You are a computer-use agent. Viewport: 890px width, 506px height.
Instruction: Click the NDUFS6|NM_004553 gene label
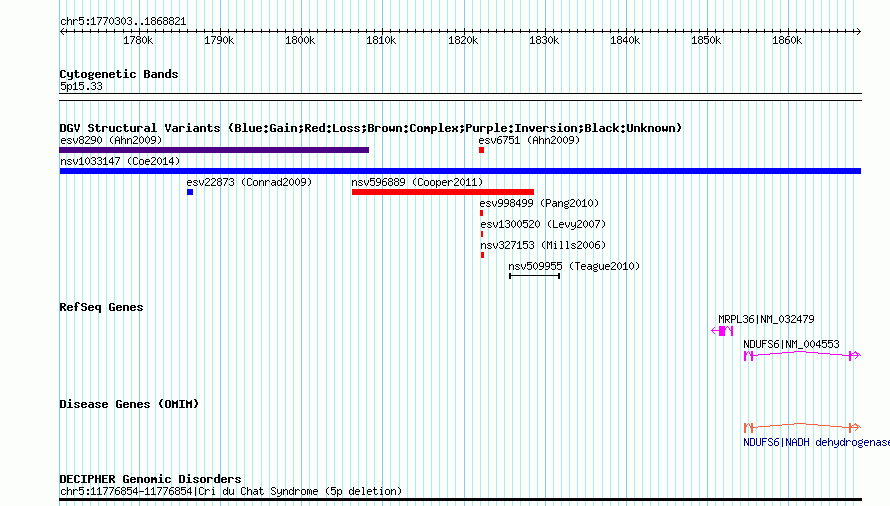[791, 344]
